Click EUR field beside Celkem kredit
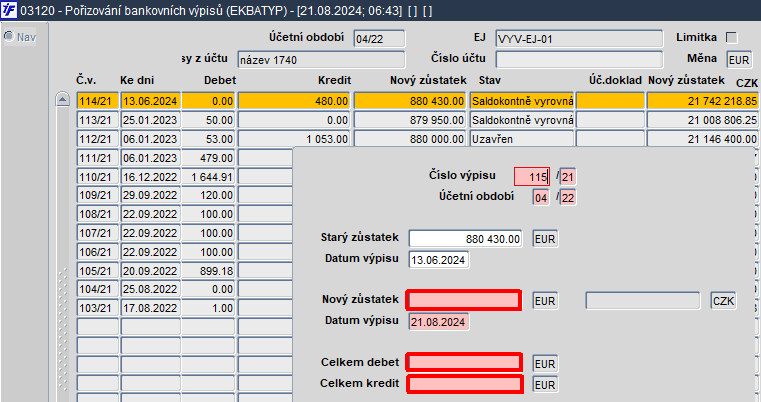761x402 pixels. point(545,385)
